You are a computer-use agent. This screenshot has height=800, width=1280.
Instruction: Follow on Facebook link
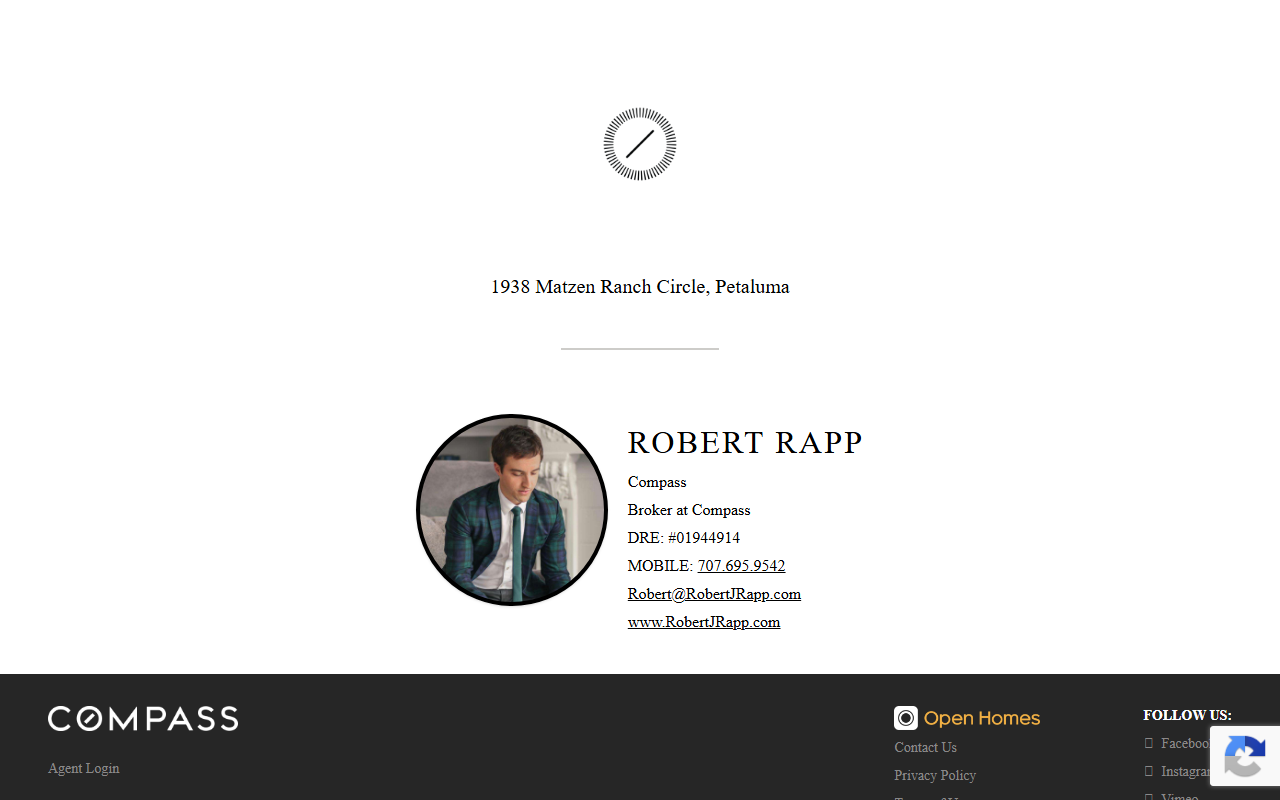pos(1178,743)
